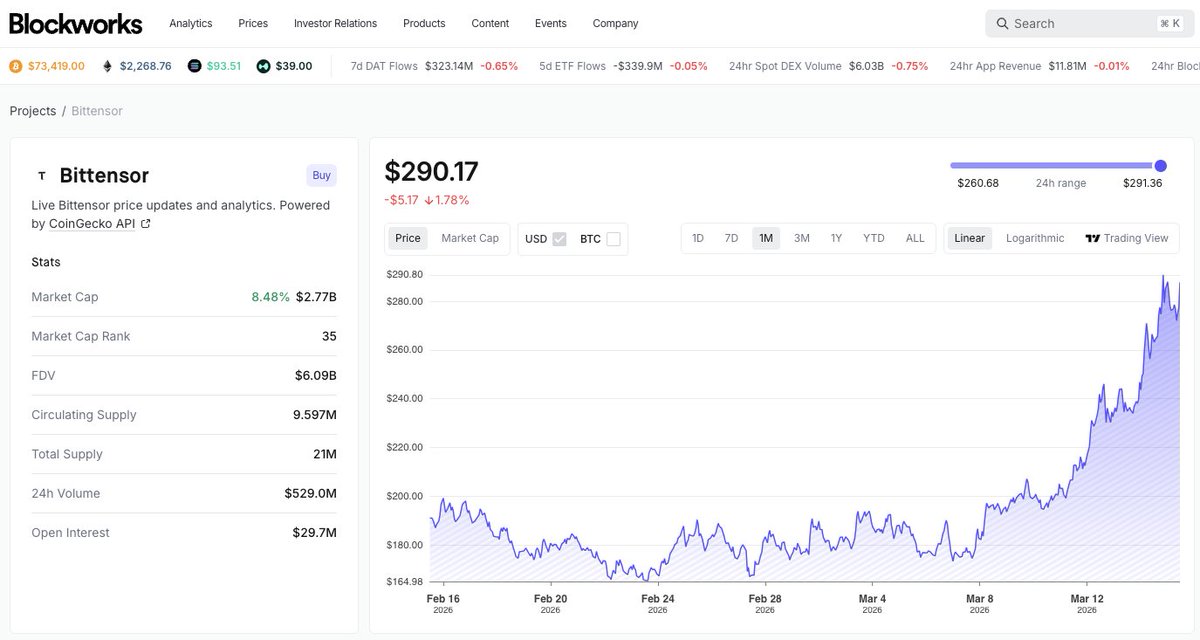Click the 24h range slider track
This screenshot has height=640, width=1200.
[1054, 166]
